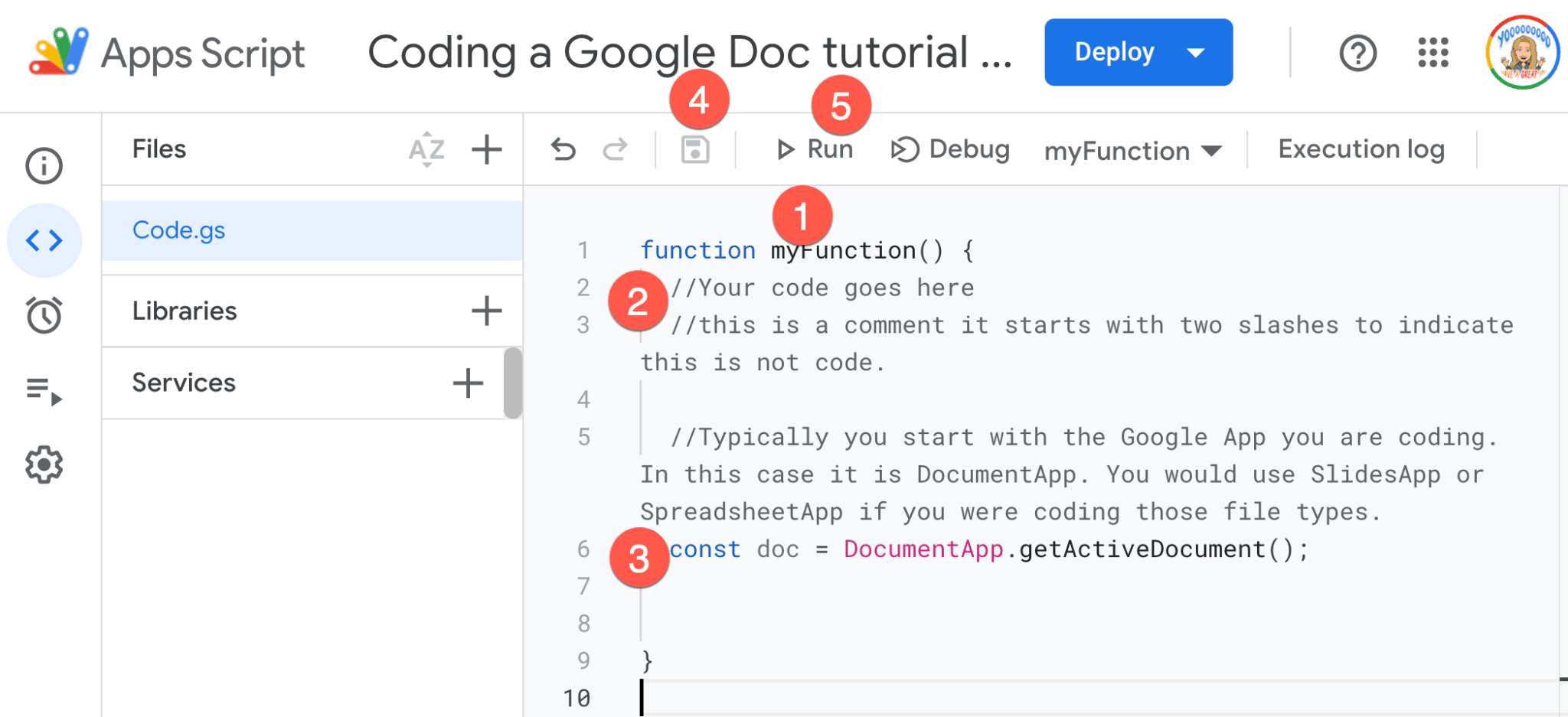
Task: Select the Editor code icon in sidebar
Action: point(44,240)
